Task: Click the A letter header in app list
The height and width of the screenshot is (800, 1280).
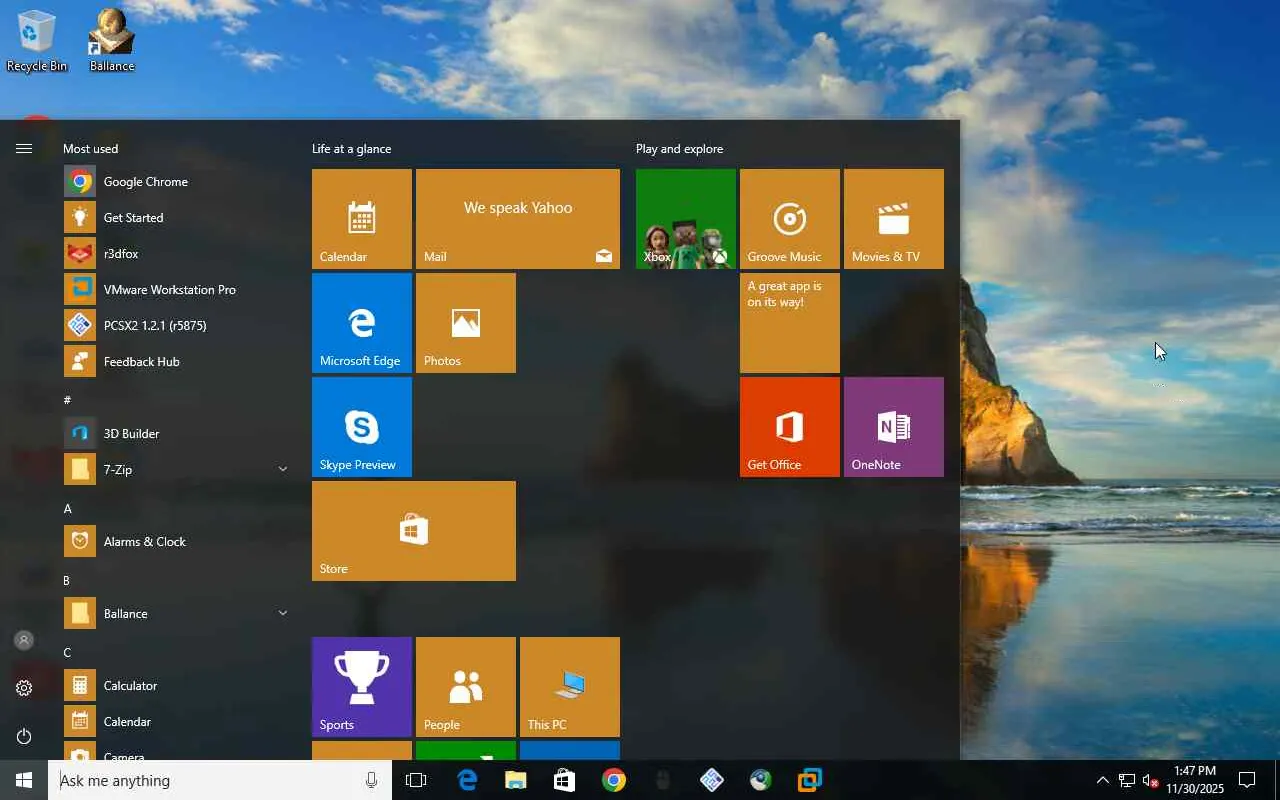Action: [68, 509]
